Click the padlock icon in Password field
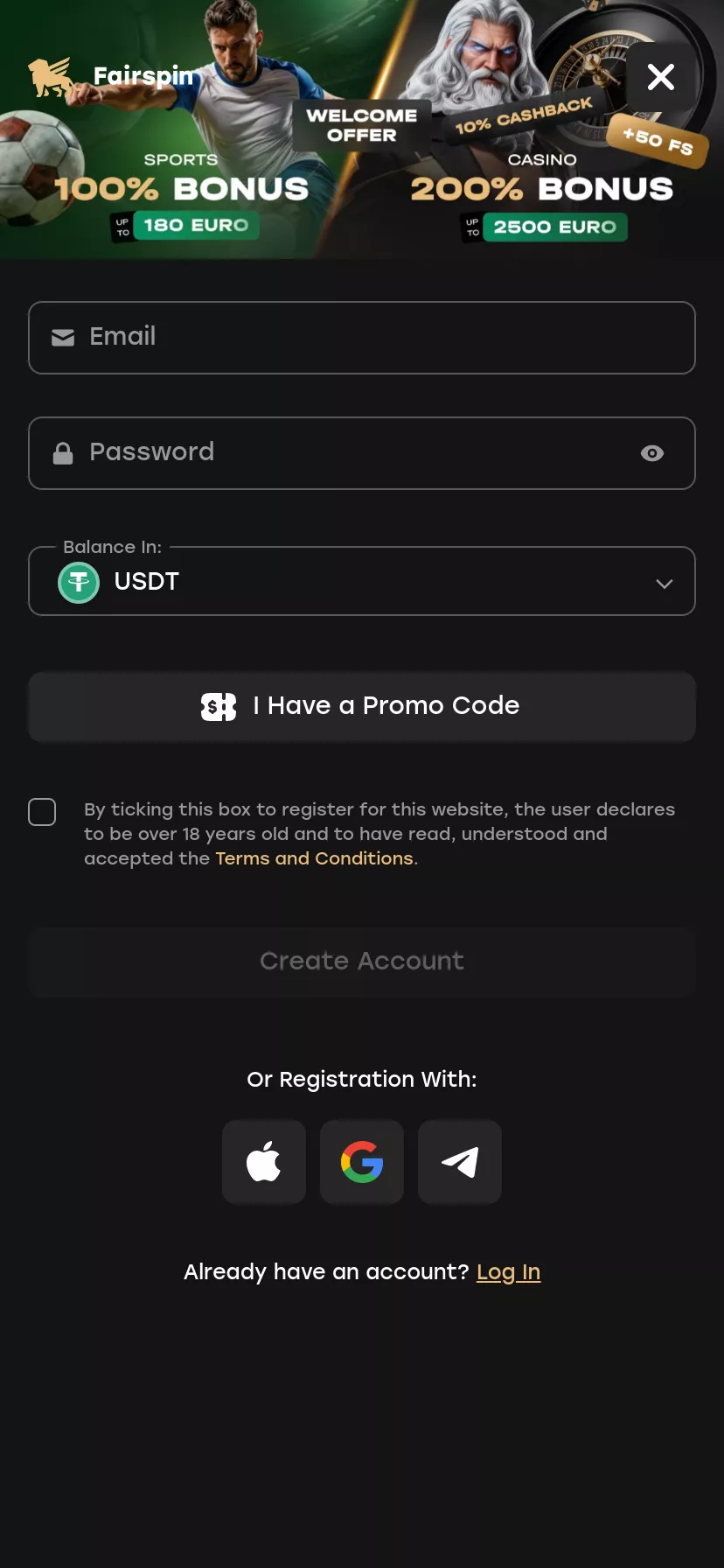 (x=63, y=453)
